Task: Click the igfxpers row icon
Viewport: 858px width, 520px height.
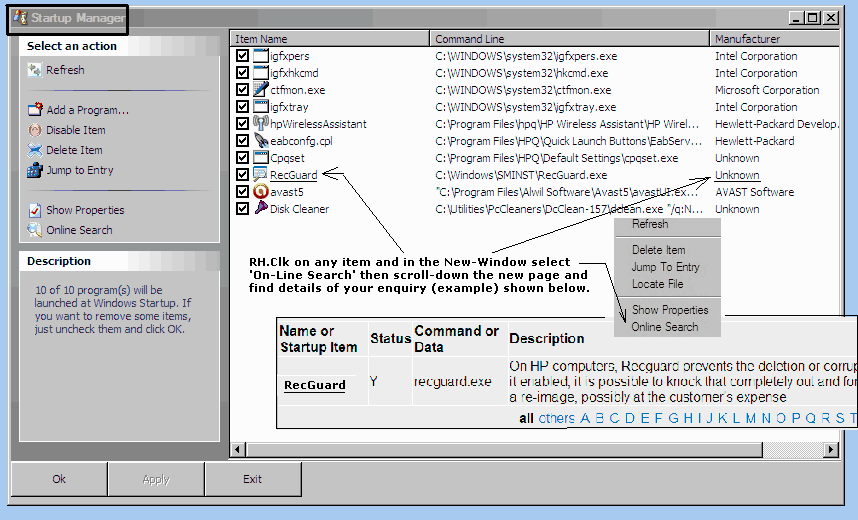Action: pos(261,56)
